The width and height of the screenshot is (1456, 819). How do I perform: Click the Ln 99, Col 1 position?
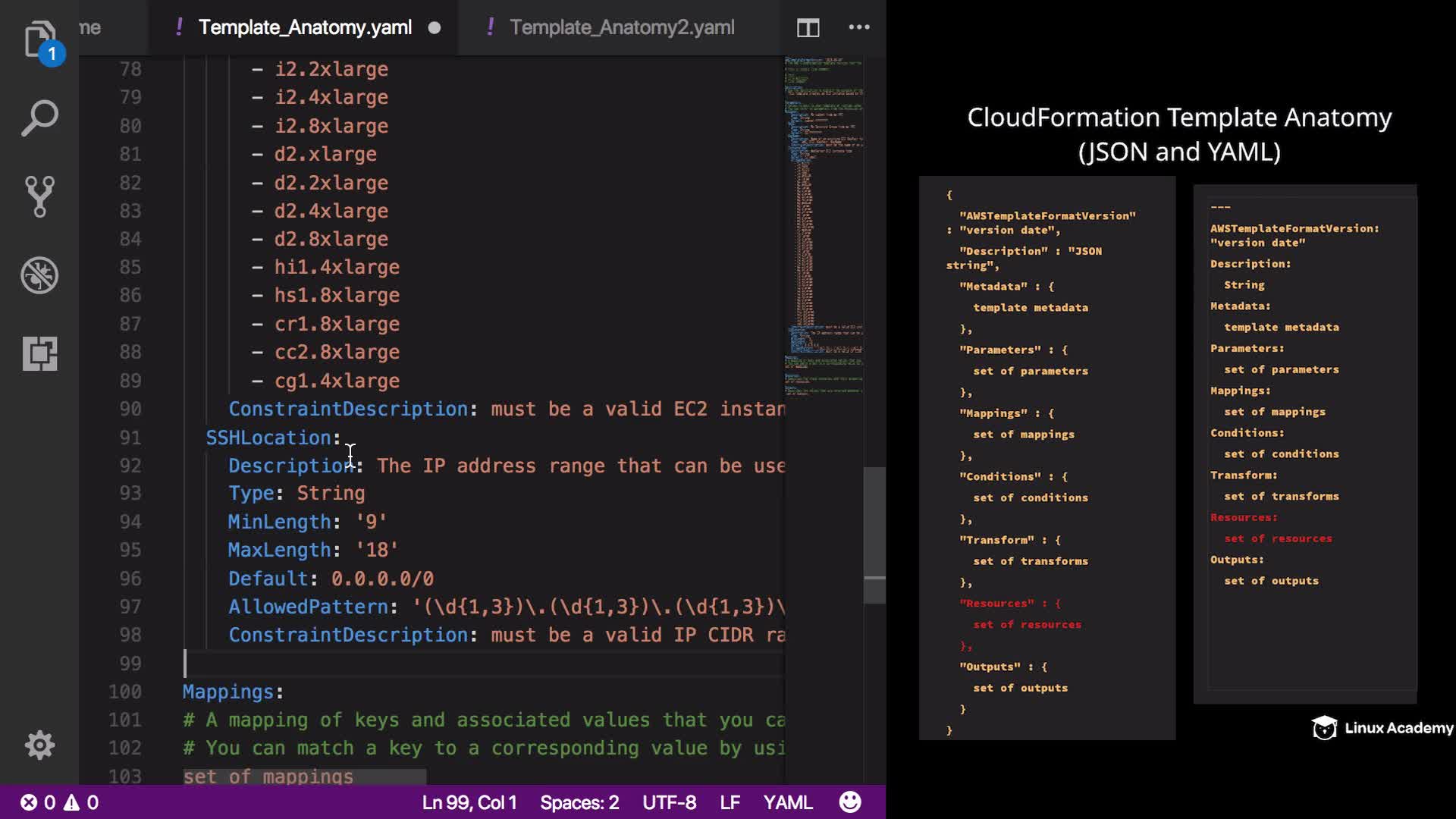point(469,802)
